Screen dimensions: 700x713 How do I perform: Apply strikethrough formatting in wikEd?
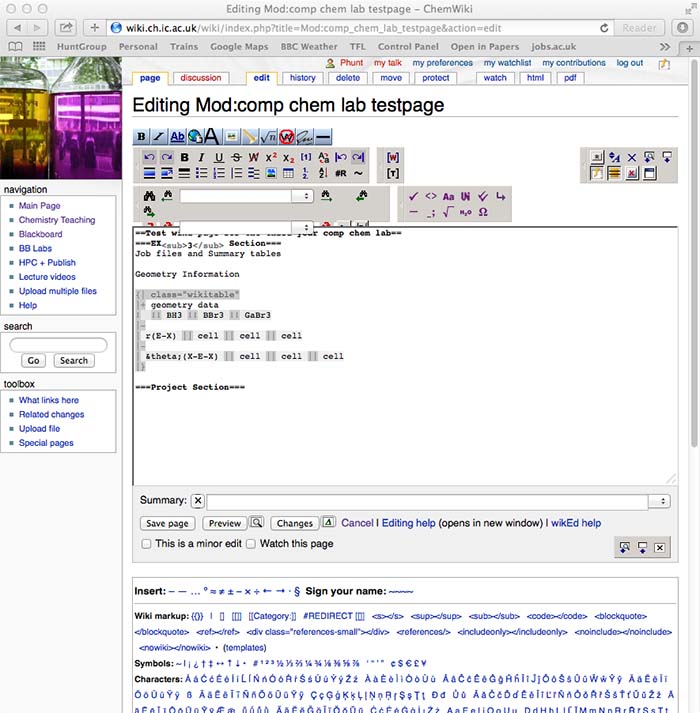pos(236,158)
